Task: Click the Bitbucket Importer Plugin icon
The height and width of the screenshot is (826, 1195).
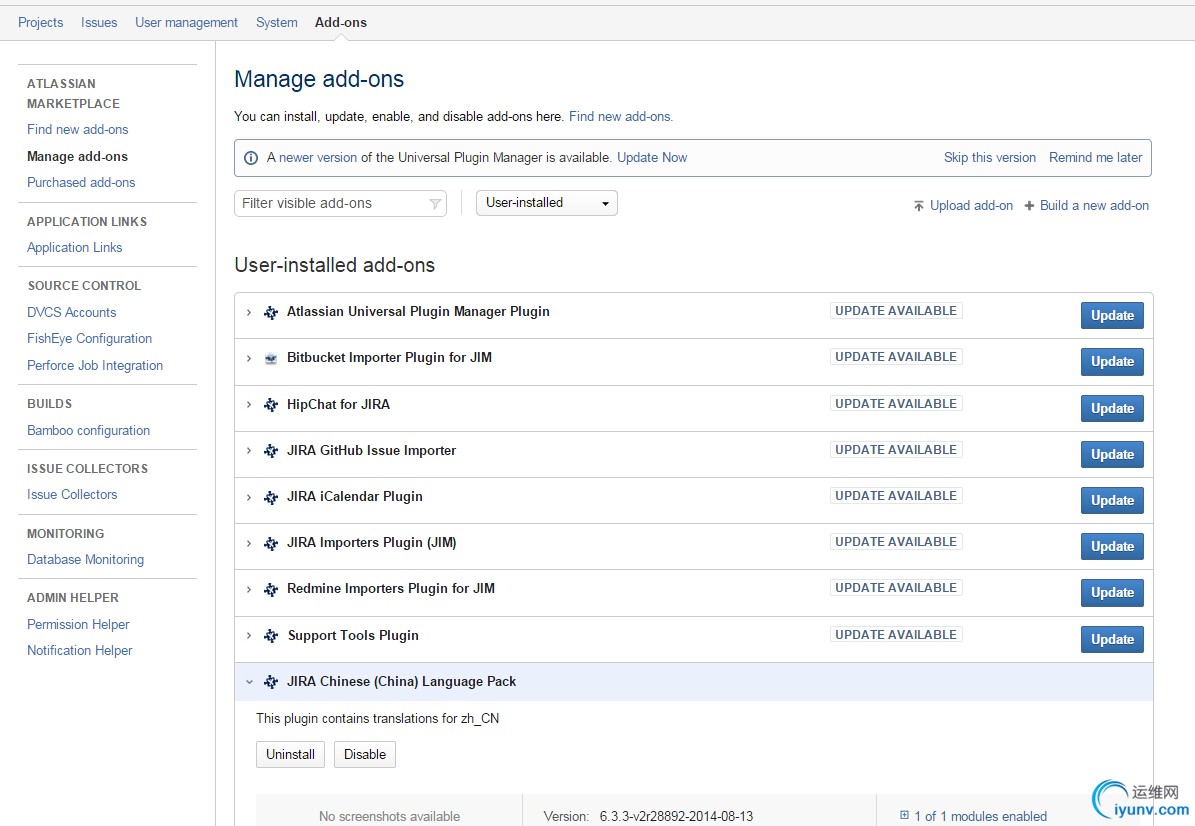Action: [271, 358]
